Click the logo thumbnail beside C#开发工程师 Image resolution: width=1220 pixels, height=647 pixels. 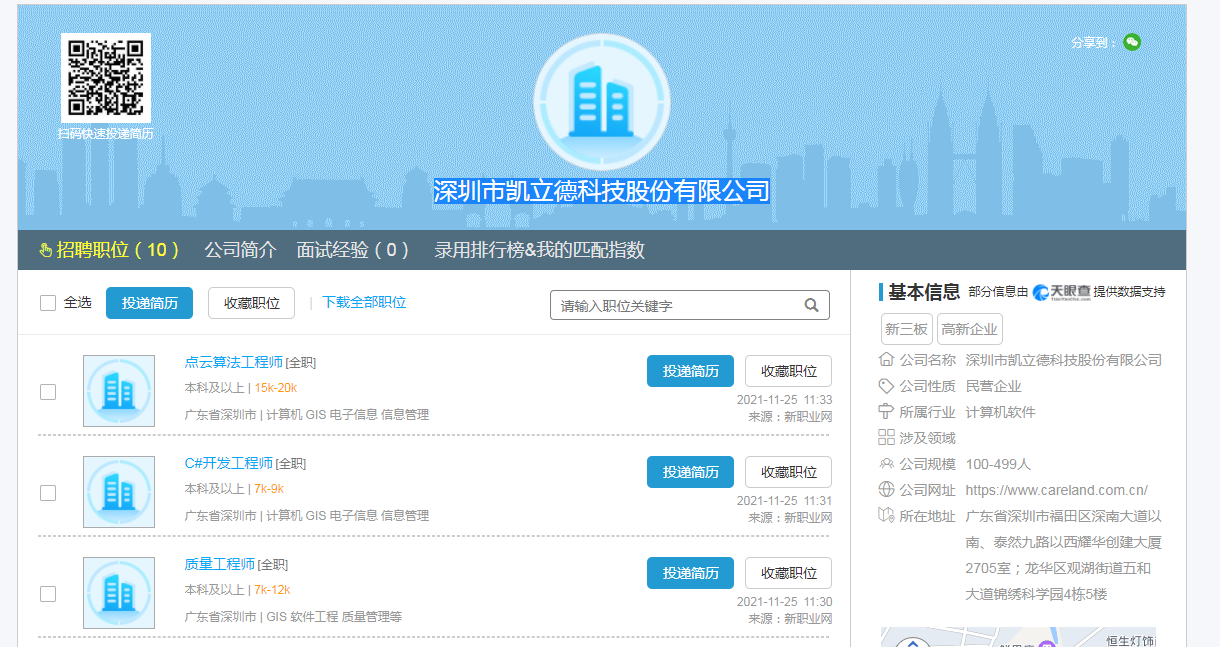[119, 492]
